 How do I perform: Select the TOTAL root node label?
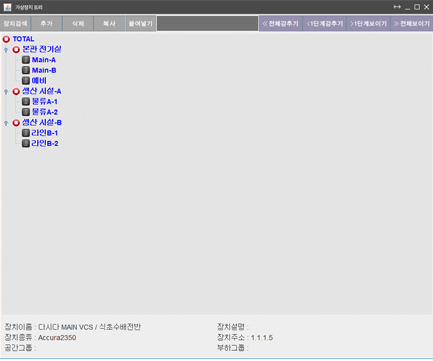[x=23, y=39]
